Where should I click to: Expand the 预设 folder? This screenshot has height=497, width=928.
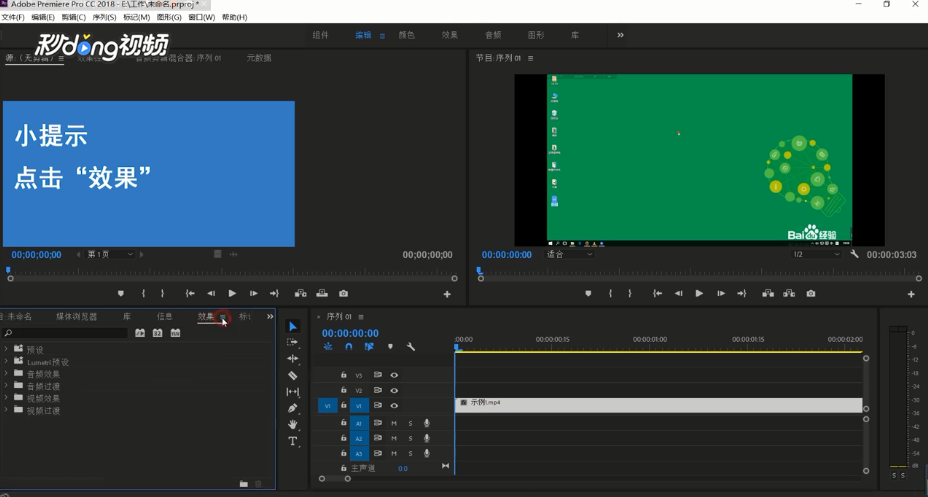pyautogui.click(x=6, y=349)
